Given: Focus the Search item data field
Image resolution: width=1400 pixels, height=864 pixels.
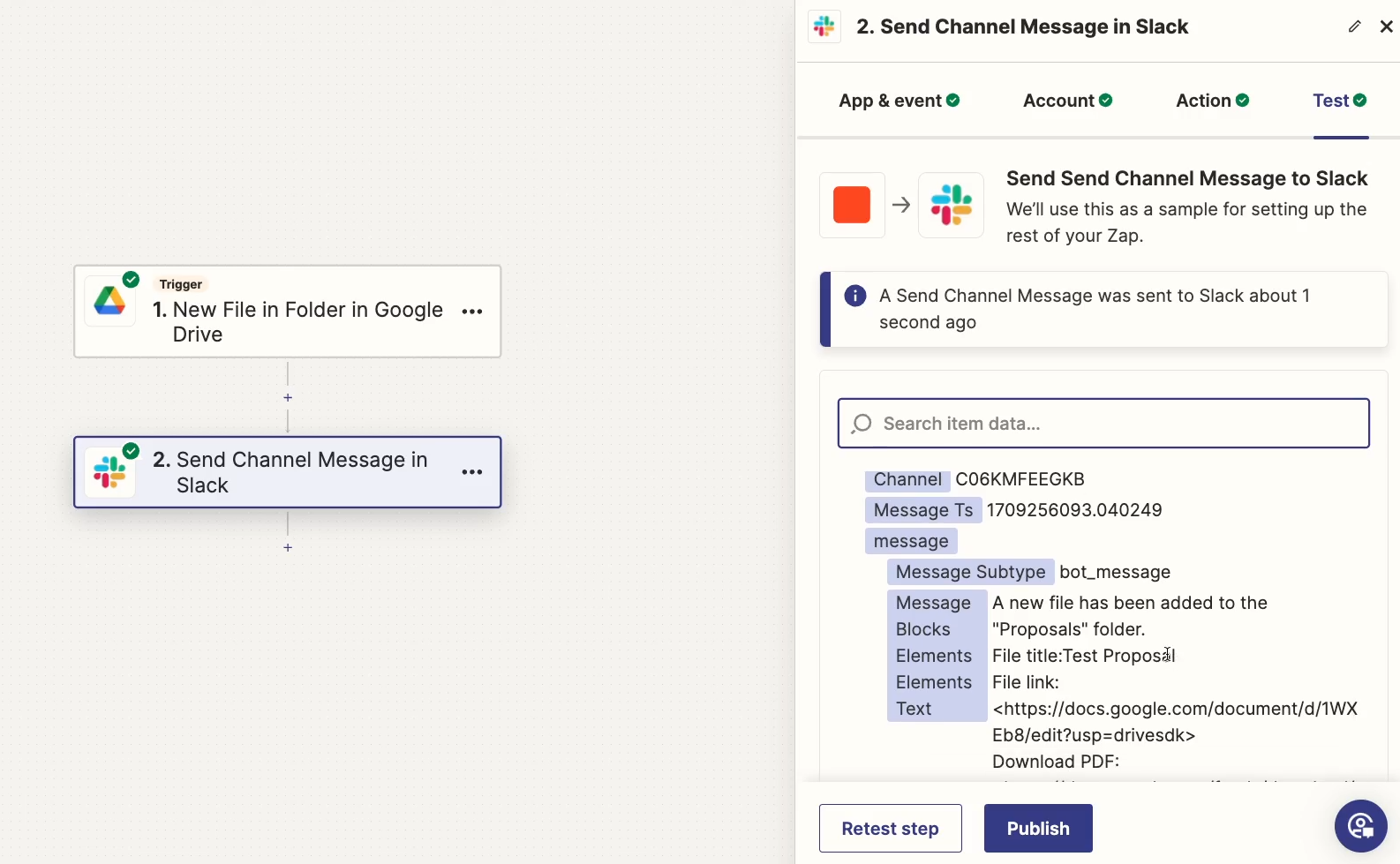Looking at the screenshot, I should coord(1103,424).
